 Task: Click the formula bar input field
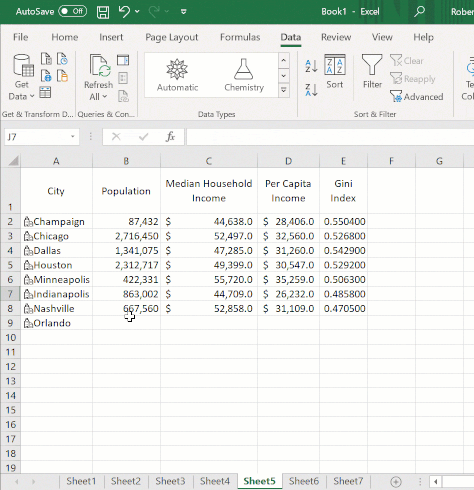pyautogui.click(x=330, y=137)
